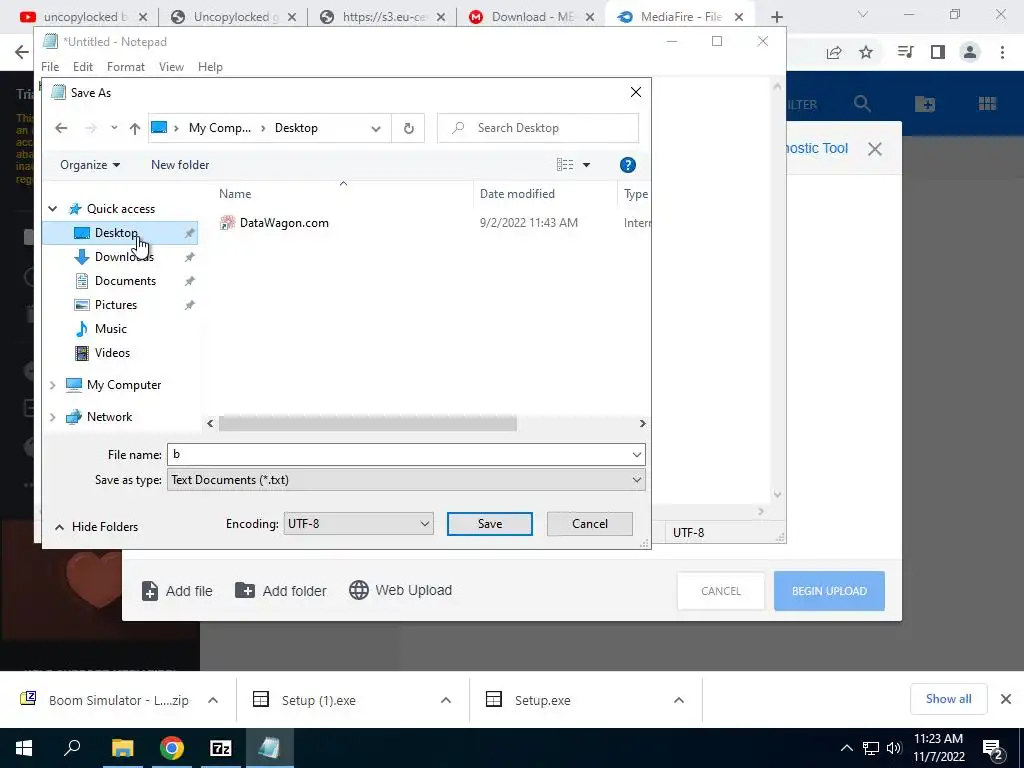
Task: Open Notepad Edit menu
Action: [x=83, y=67]
